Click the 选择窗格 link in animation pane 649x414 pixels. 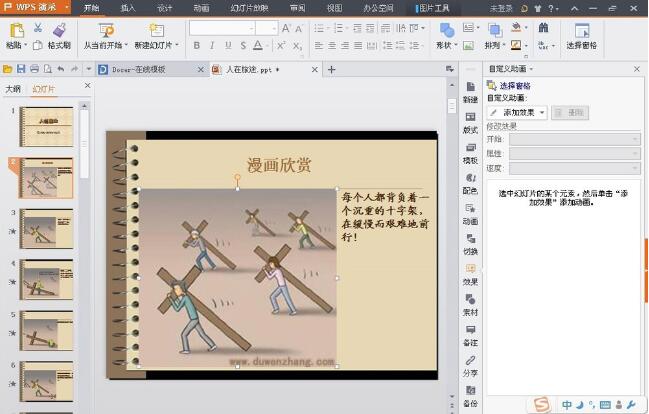[514, 86]
